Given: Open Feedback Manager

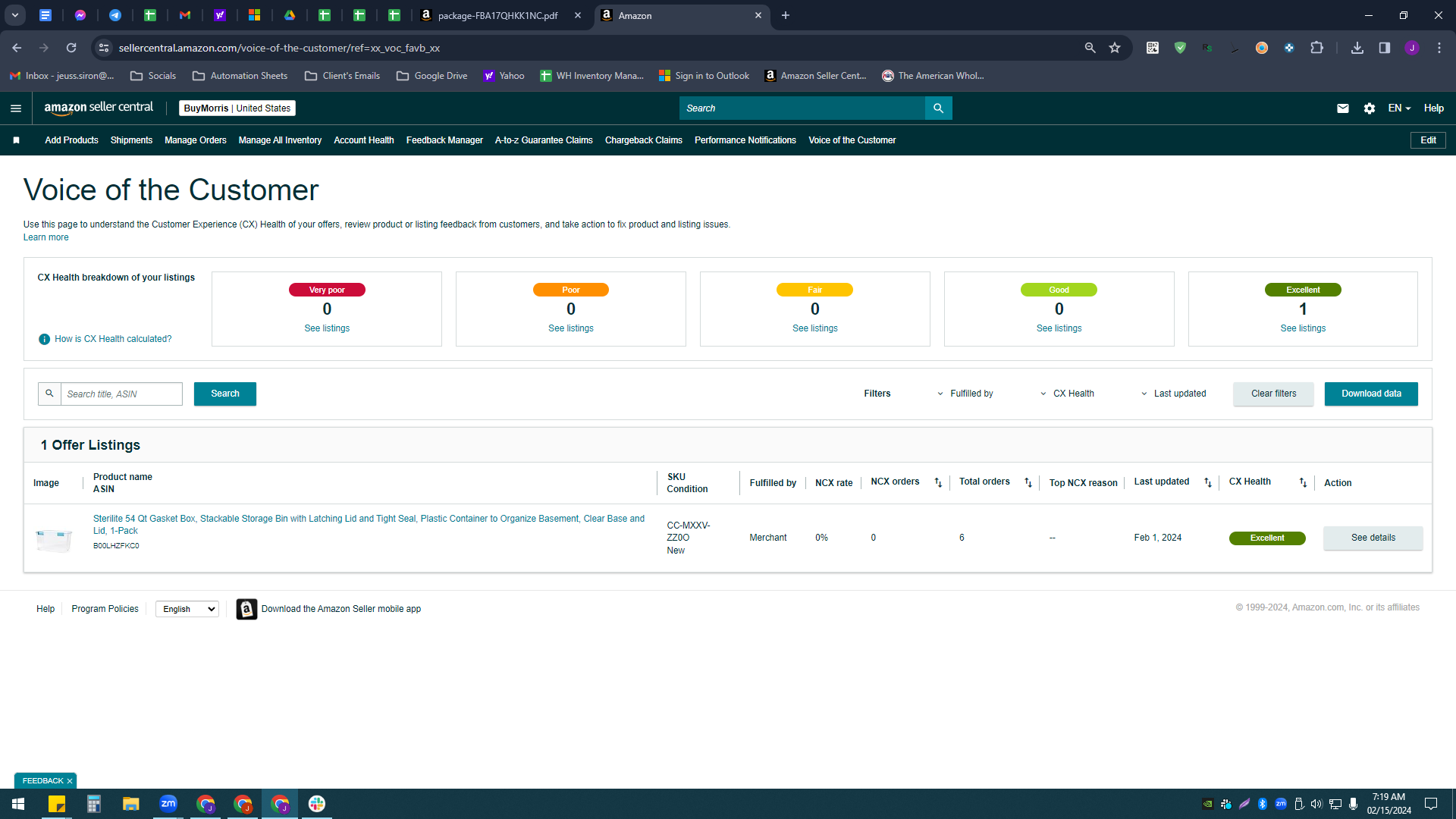Looking at the screenshot, I should point(444,140).
